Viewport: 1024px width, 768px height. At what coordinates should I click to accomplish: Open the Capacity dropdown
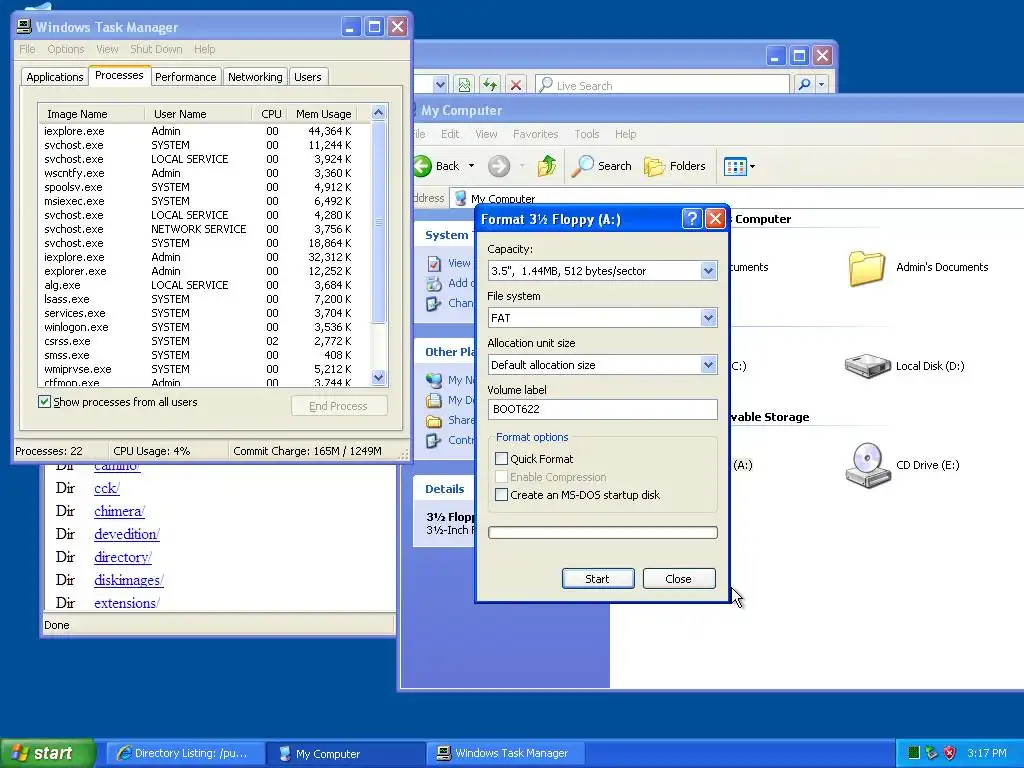[709, 271]
